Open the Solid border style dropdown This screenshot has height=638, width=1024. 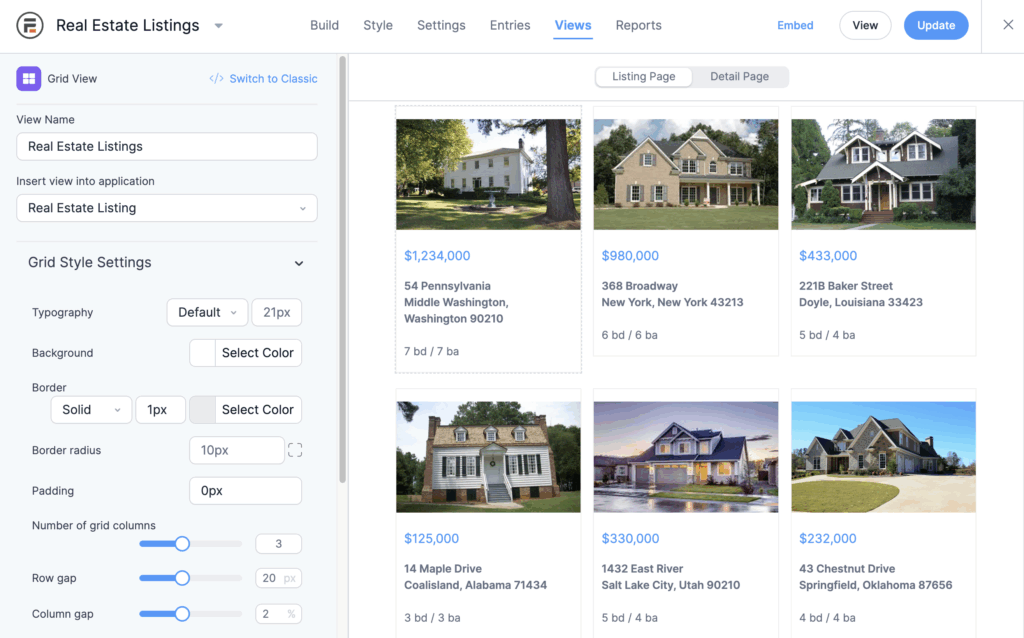[x=91, y=409]
